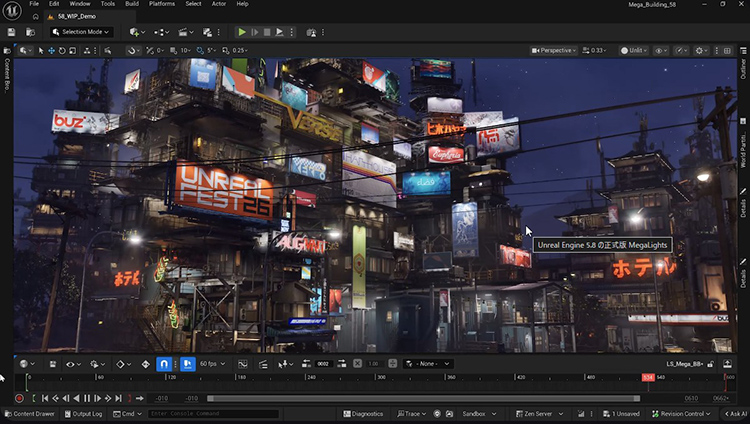Click the Sequencer save icon
The height and width of the screenshot is (424, 750).
tap(53, 364)
